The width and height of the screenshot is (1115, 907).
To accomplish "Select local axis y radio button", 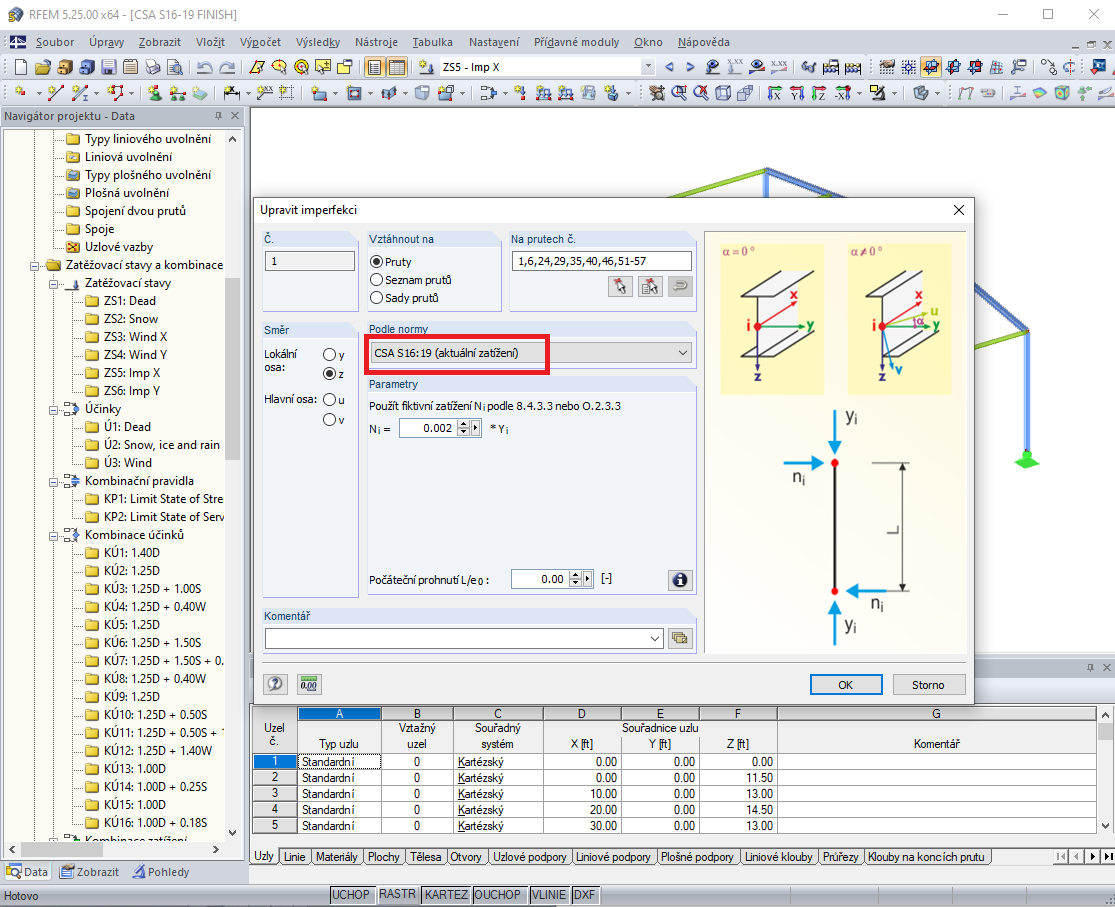I will point(329,354).
